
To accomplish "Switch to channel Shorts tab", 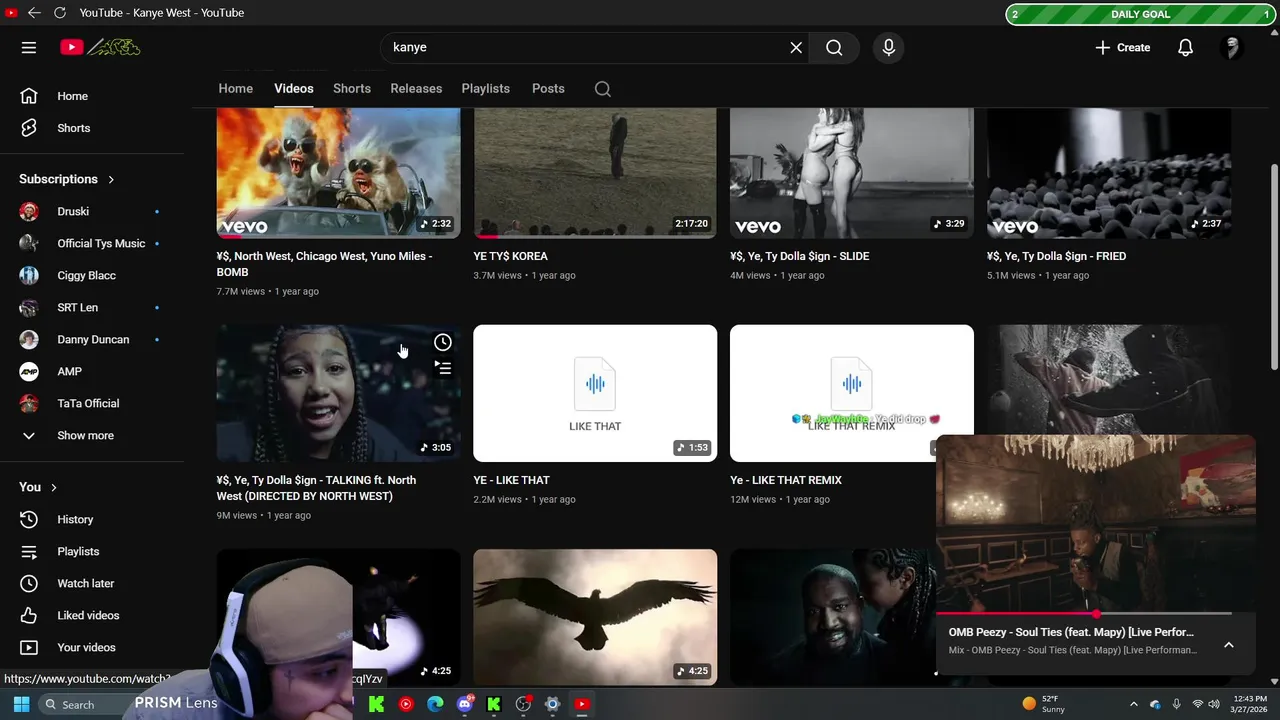I will [x=352, y=88].
